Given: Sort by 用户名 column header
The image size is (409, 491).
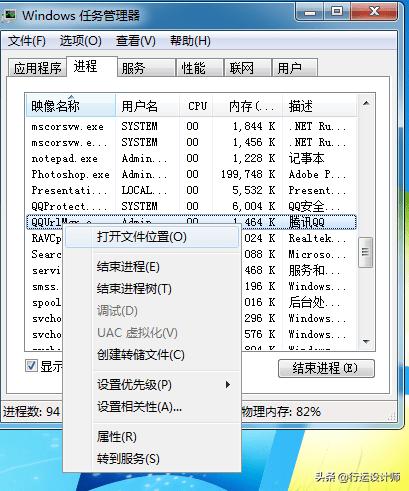Looking at the screenshot, I should pos(148,106).
